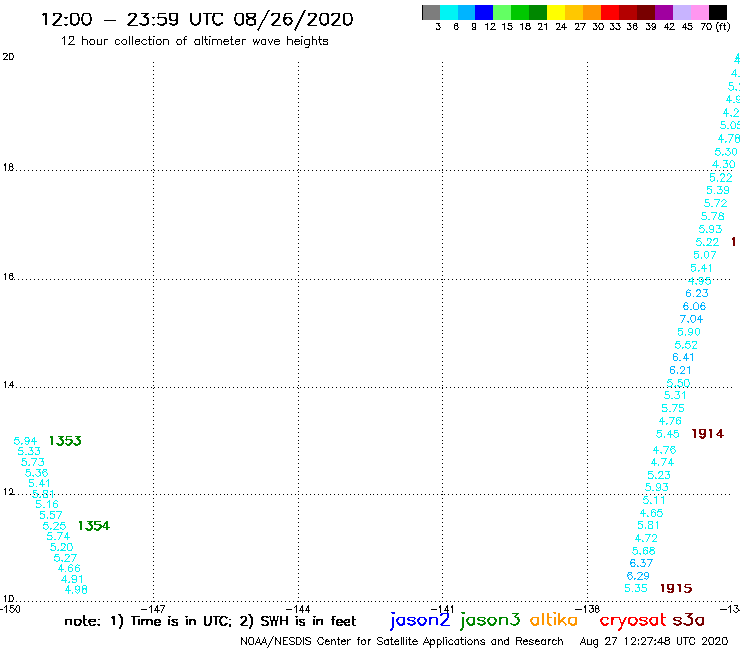Click the 5.75 wave height value

[673, 408]
